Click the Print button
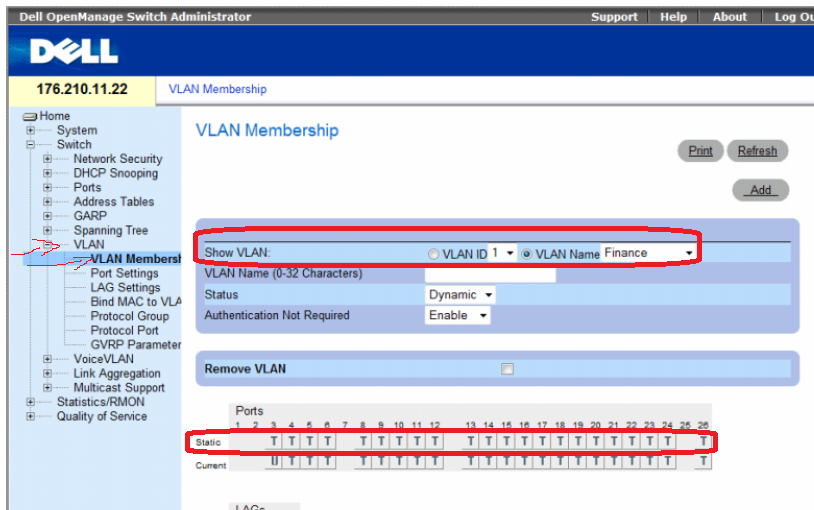814x510 pixels. click(700, 151)
